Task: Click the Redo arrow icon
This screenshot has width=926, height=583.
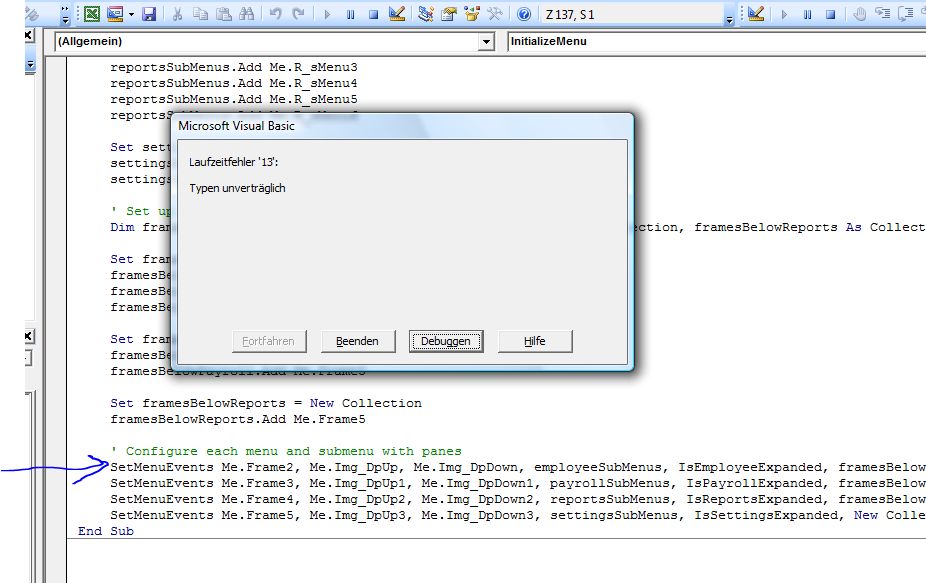Action: tap(299, 14)
